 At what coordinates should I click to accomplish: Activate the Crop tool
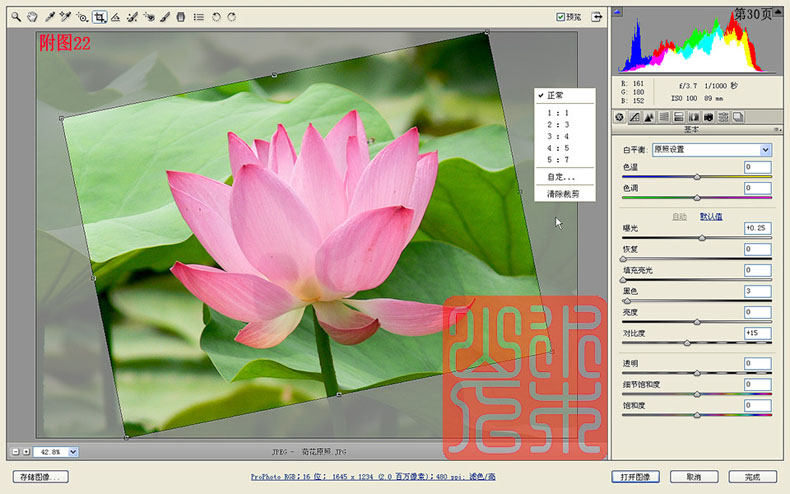point(99,17)
